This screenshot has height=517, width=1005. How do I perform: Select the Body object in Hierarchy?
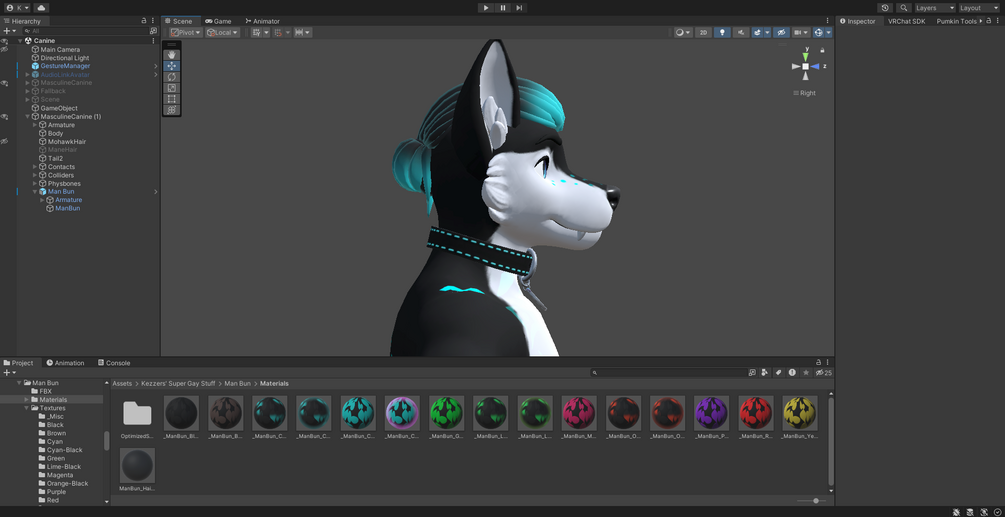[x=55, y=133]
